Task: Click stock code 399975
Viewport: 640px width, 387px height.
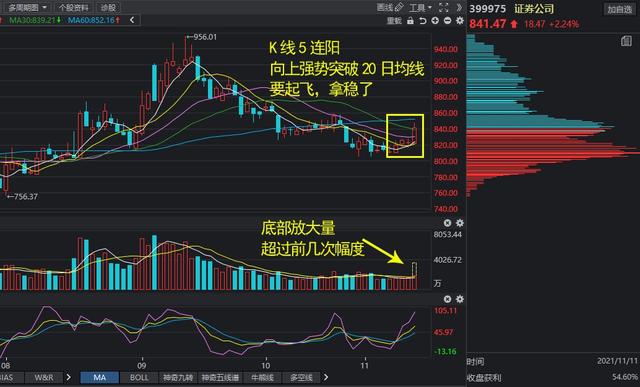Action: coord(487,9)
